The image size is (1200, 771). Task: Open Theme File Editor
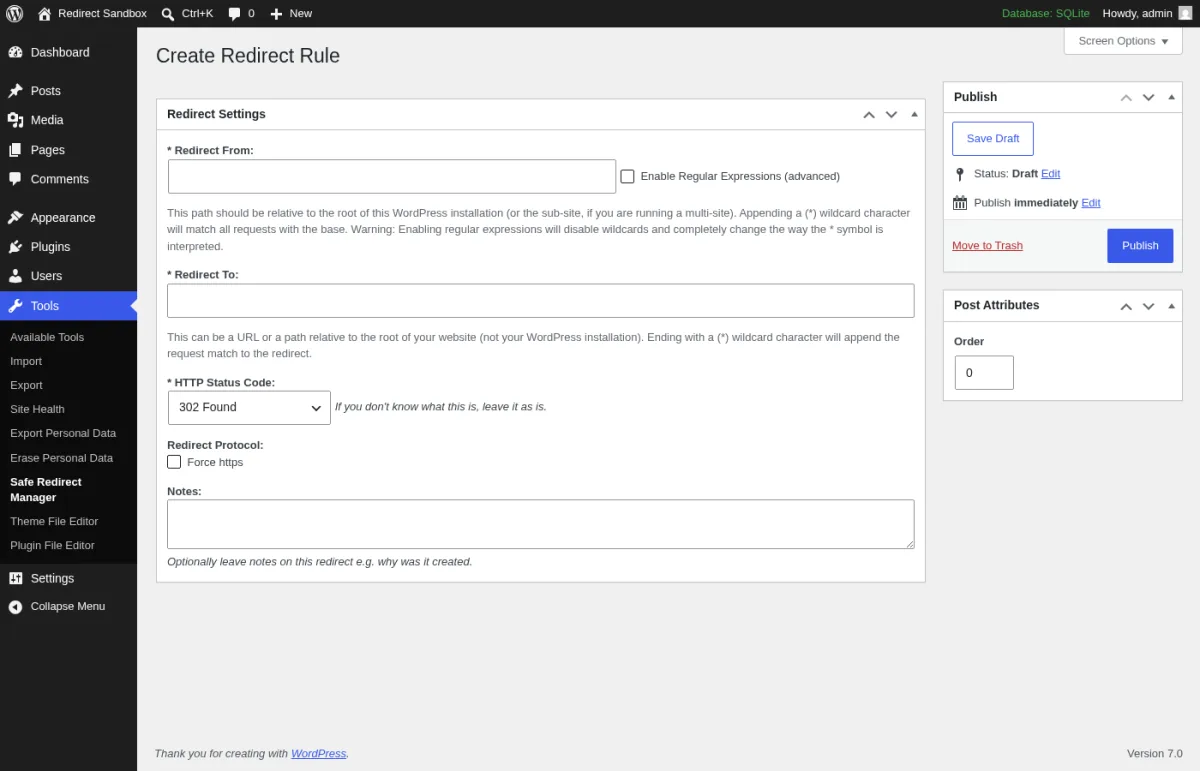(54, 521)
